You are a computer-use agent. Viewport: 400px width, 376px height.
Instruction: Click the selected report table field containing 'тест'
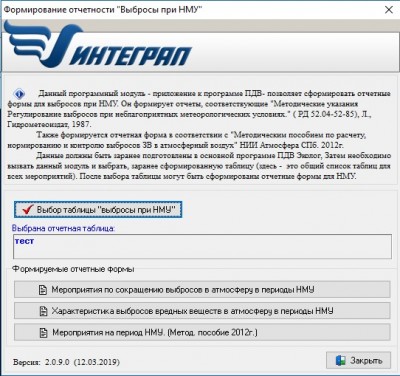pyautogui.click(x=202, y=246)
